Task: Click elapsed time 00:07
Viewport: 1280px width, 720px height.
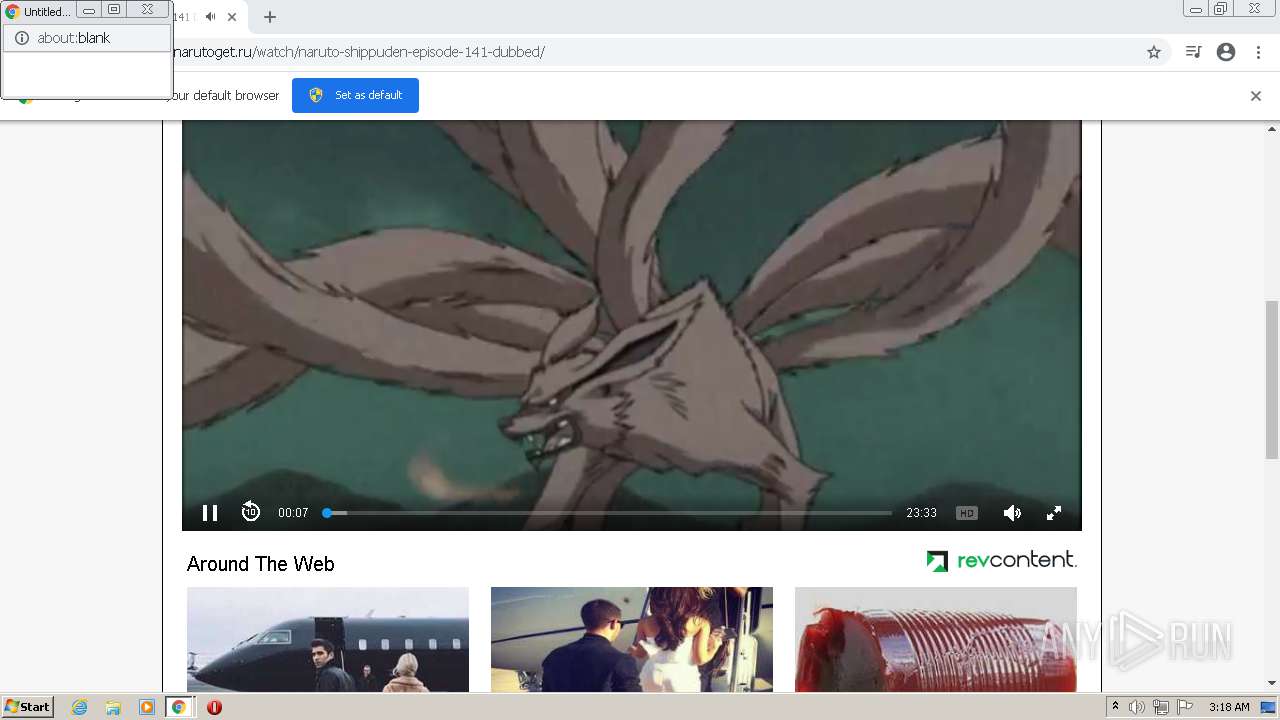Action: [293, 513]
